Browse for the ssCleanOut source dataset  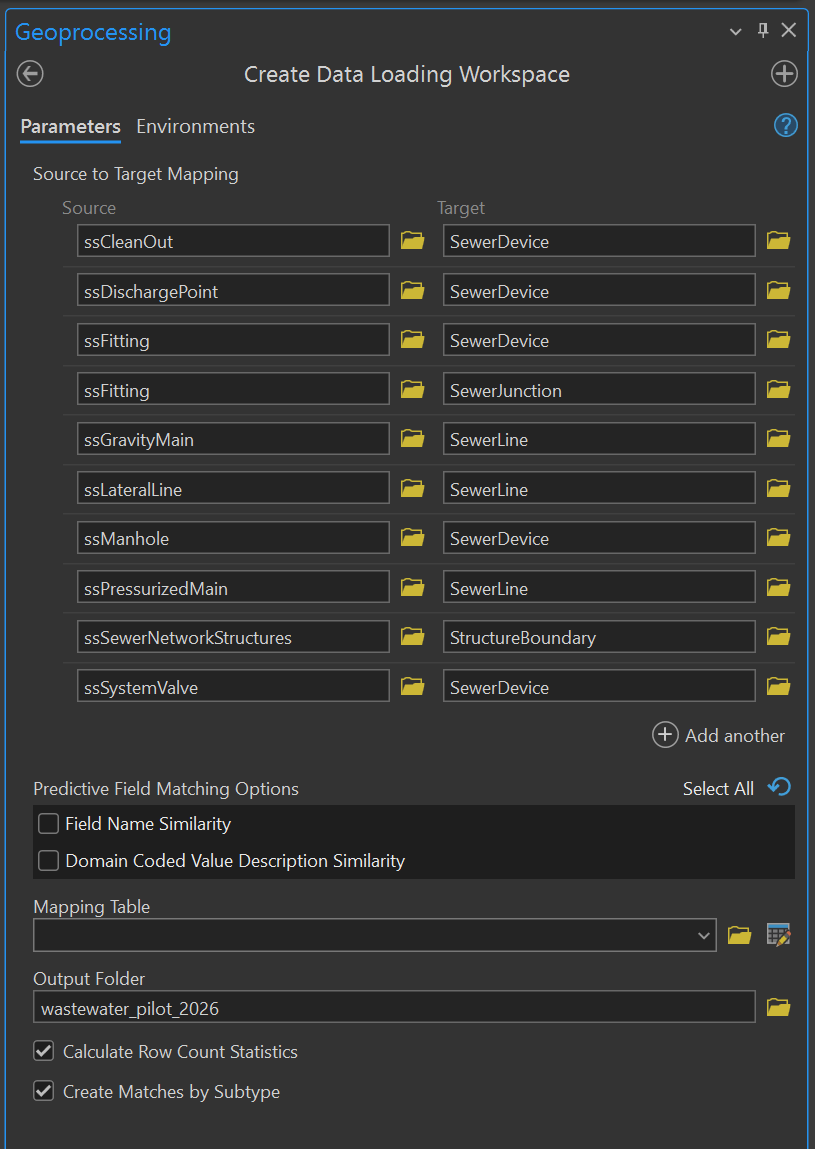pyautogui.click(x=412, y=240)
